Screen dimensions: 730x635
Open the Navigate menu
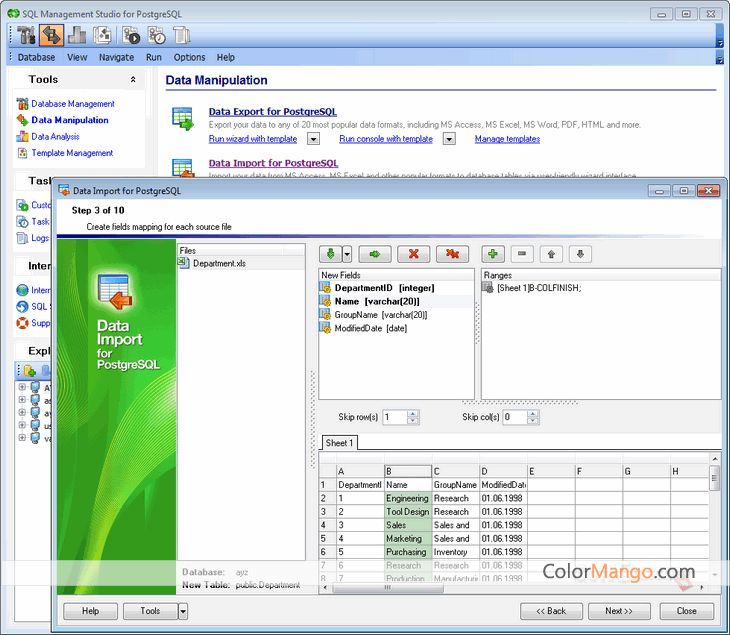116,57
